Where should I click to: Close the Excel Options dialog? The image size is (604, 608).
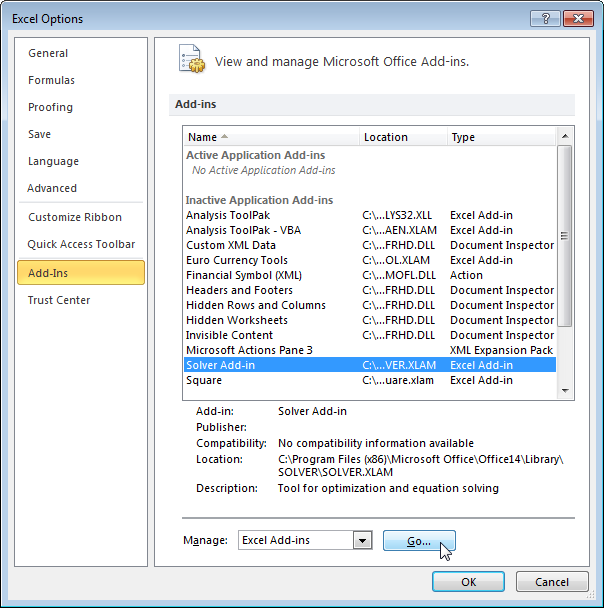[578, 18]
